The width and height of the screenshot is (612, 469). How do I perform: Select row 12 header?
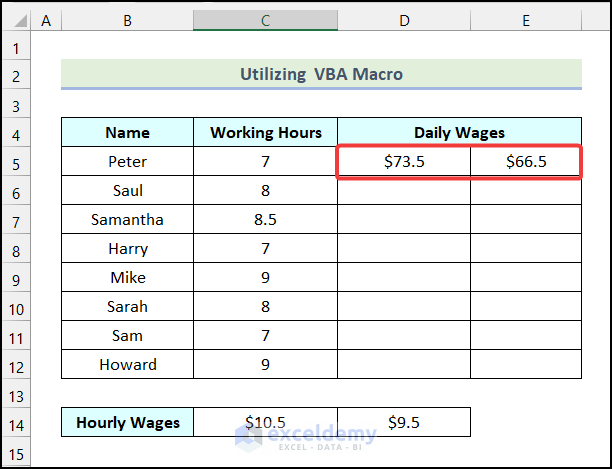[x=16, y=364]
